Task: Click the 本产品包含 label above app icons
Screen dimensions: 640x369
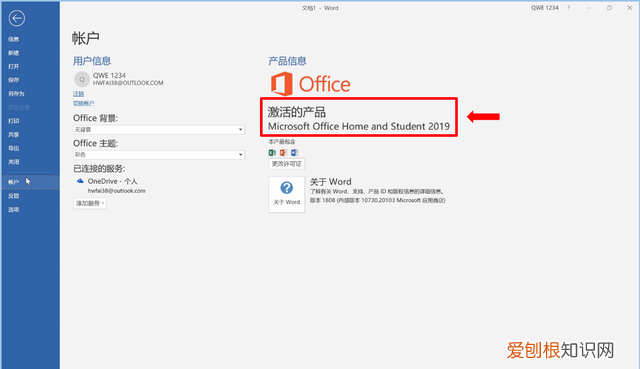Action: (282, 142)
